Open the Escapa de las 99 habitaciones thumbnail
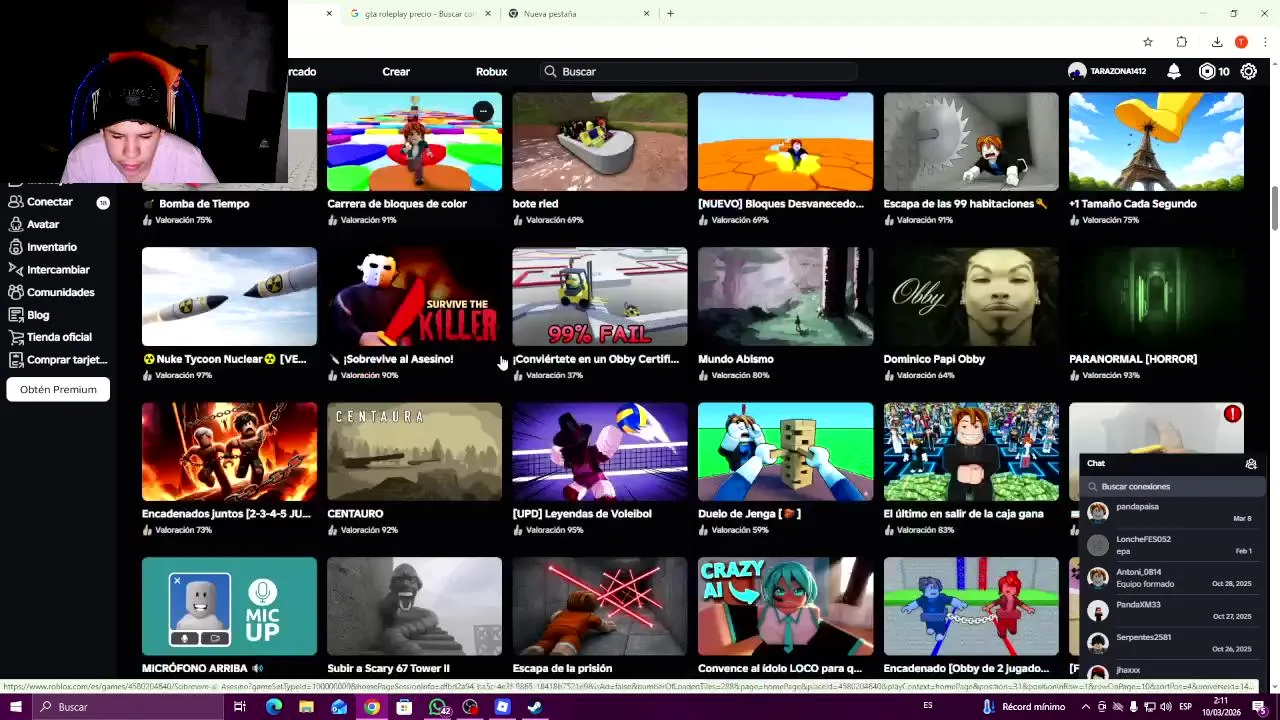 [x=971, y=141]
